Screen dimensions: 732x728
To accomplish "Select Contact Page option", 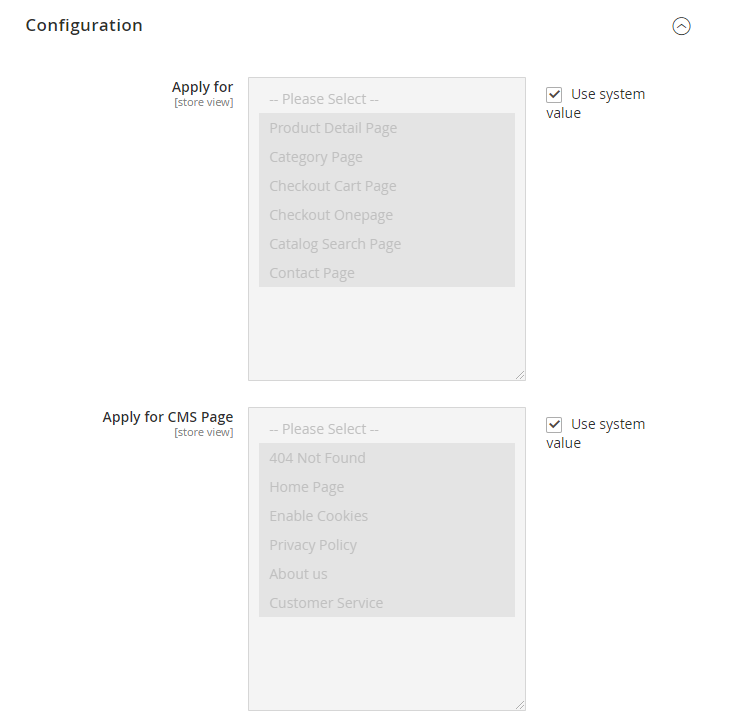I will coord(312,273).
